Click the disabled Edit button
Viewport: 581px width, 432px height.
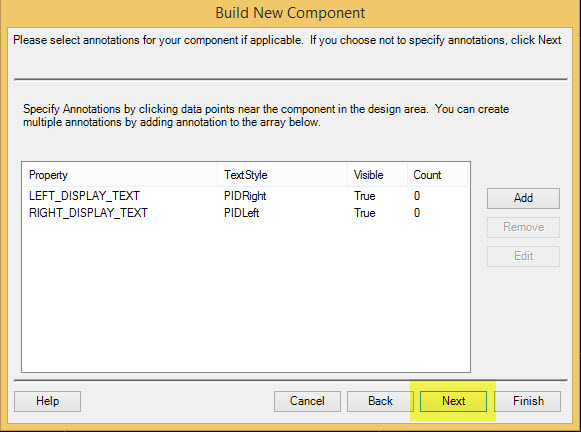pyautogui.click(x=523, y=256)
